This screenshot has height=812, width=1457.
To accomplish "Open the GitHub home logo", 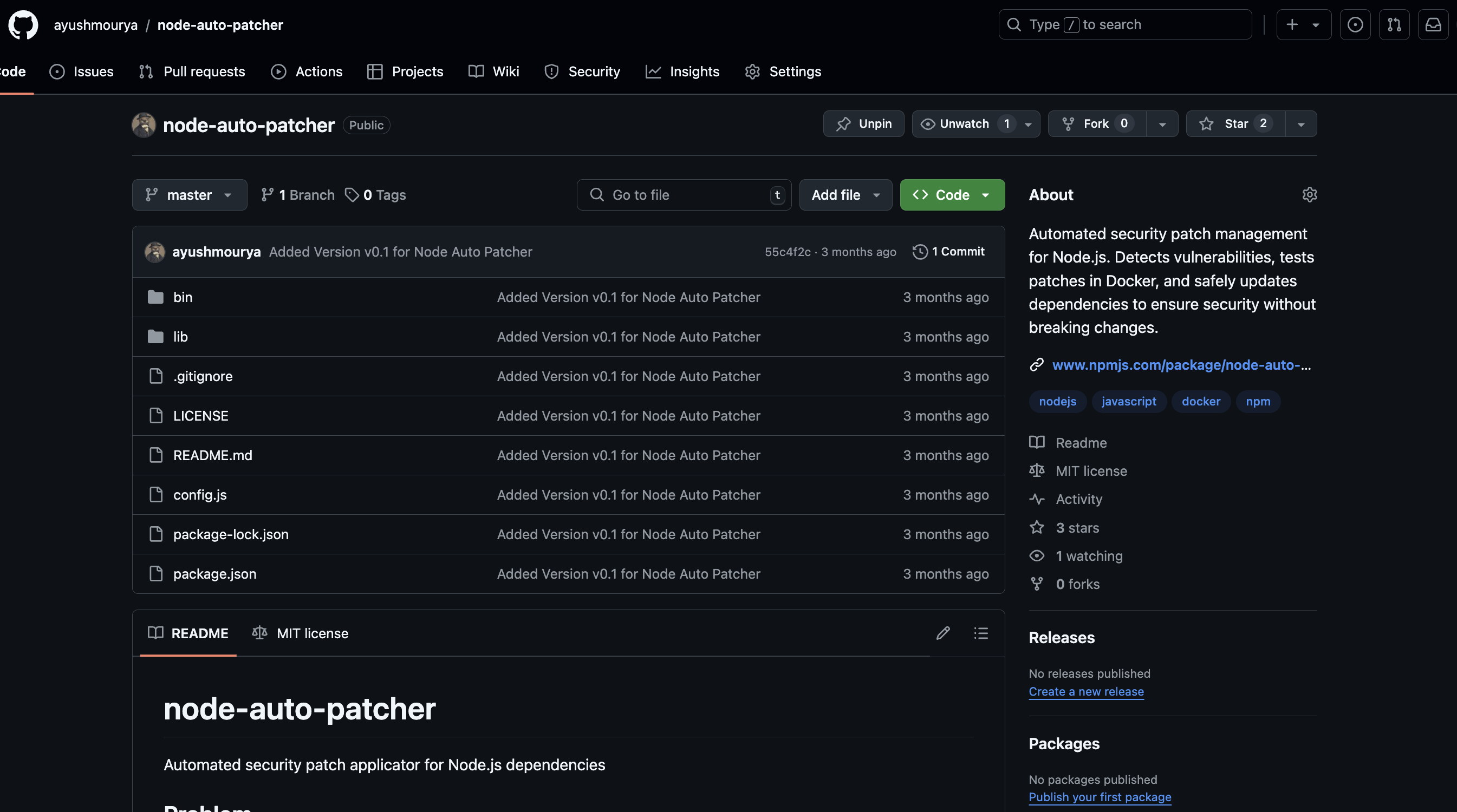I will click(23, 24).
